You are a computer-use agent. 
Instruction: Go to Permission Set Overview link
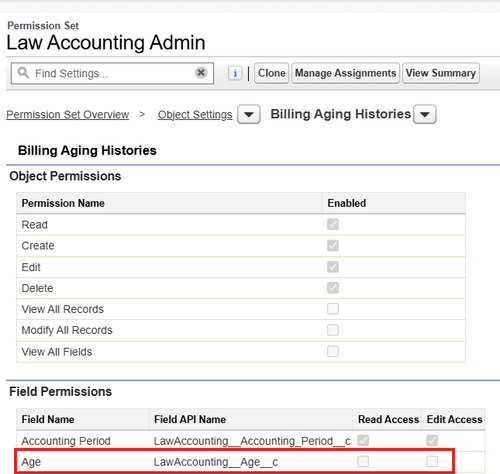pos(68,114)
